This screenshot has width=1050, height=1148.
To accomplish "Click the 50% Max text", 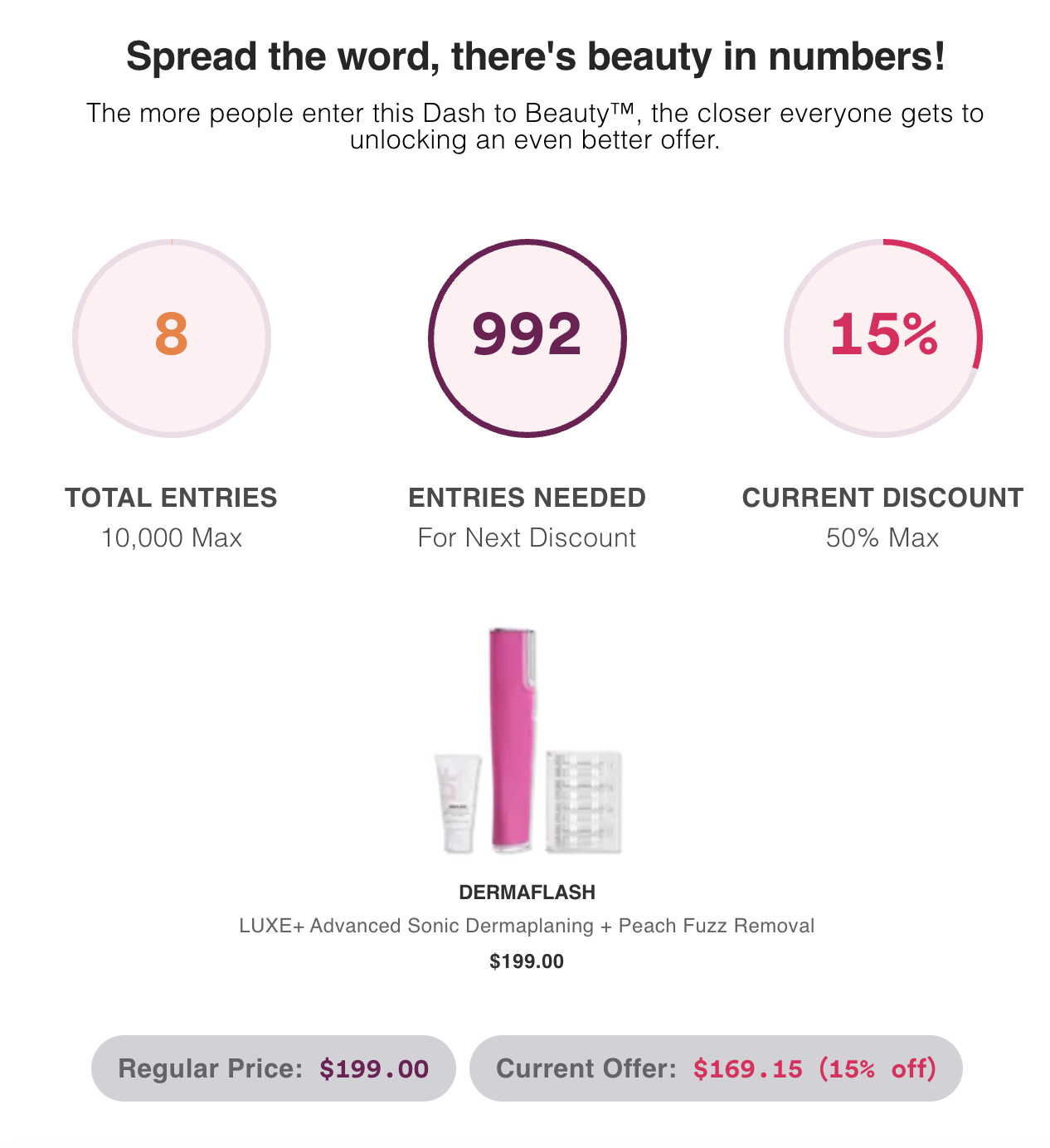I will point(882,538).
